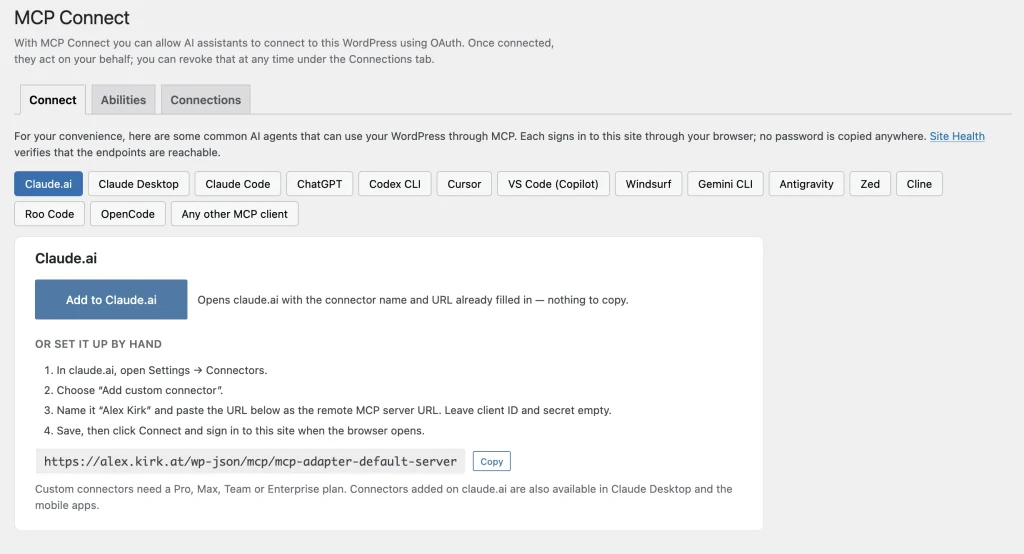
Task: Select the Zed client button
Action: click(870, 184)
